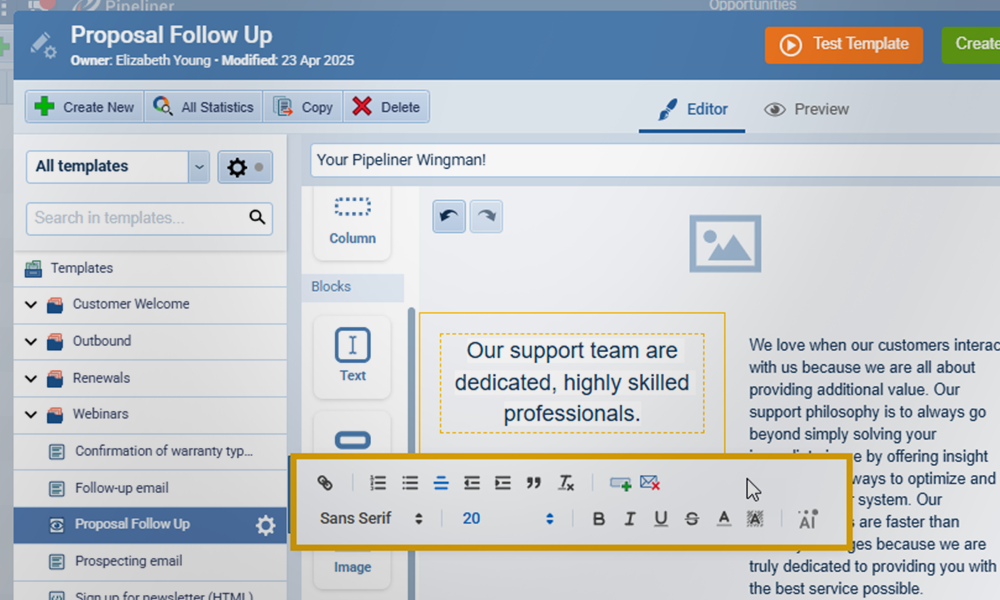
Task: Click the undo arrow button
Action: pyautogui.click(x=449, y=216)
